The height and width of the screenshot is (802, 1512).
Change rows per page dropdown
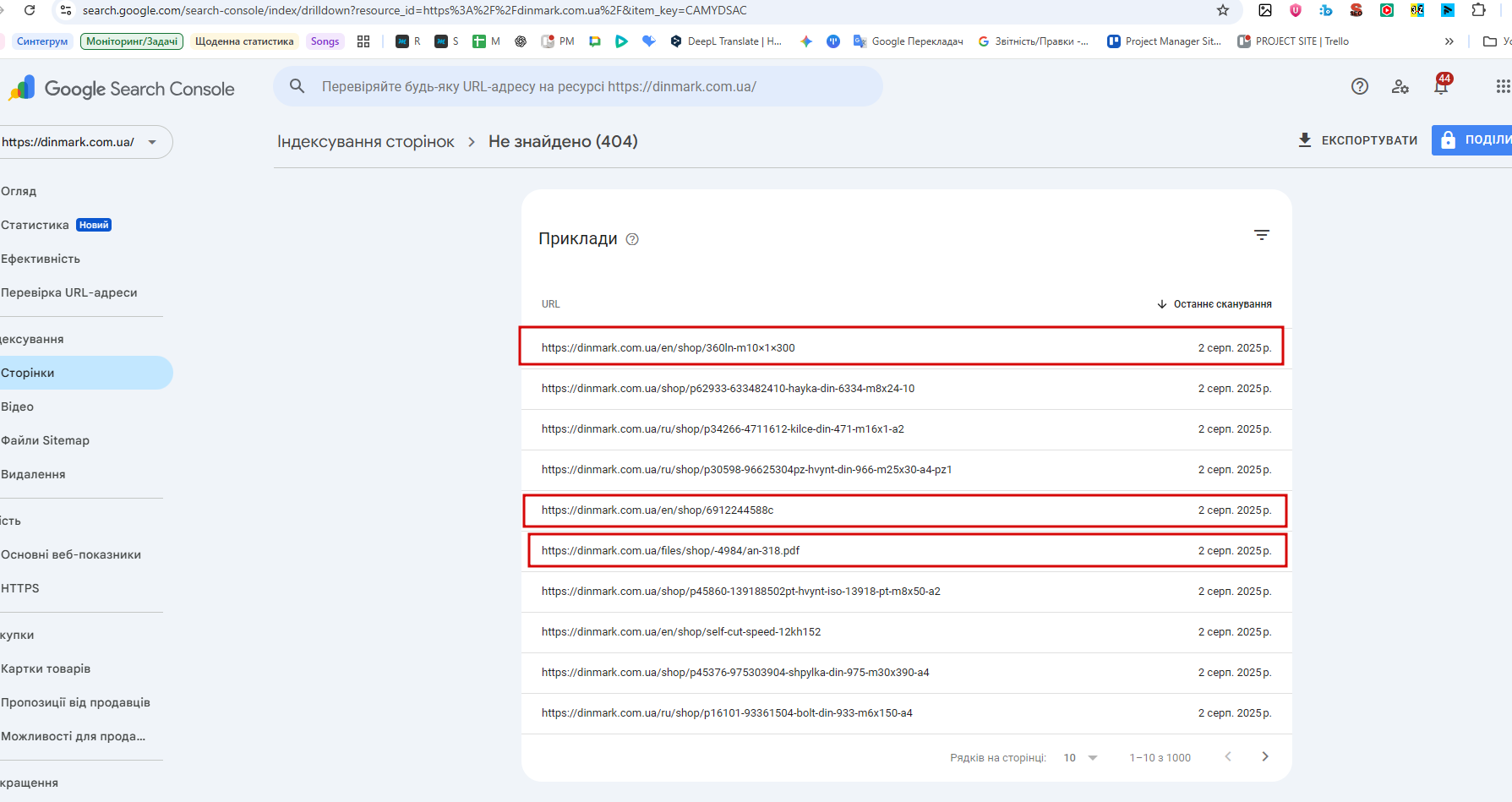click(1081, 757)
